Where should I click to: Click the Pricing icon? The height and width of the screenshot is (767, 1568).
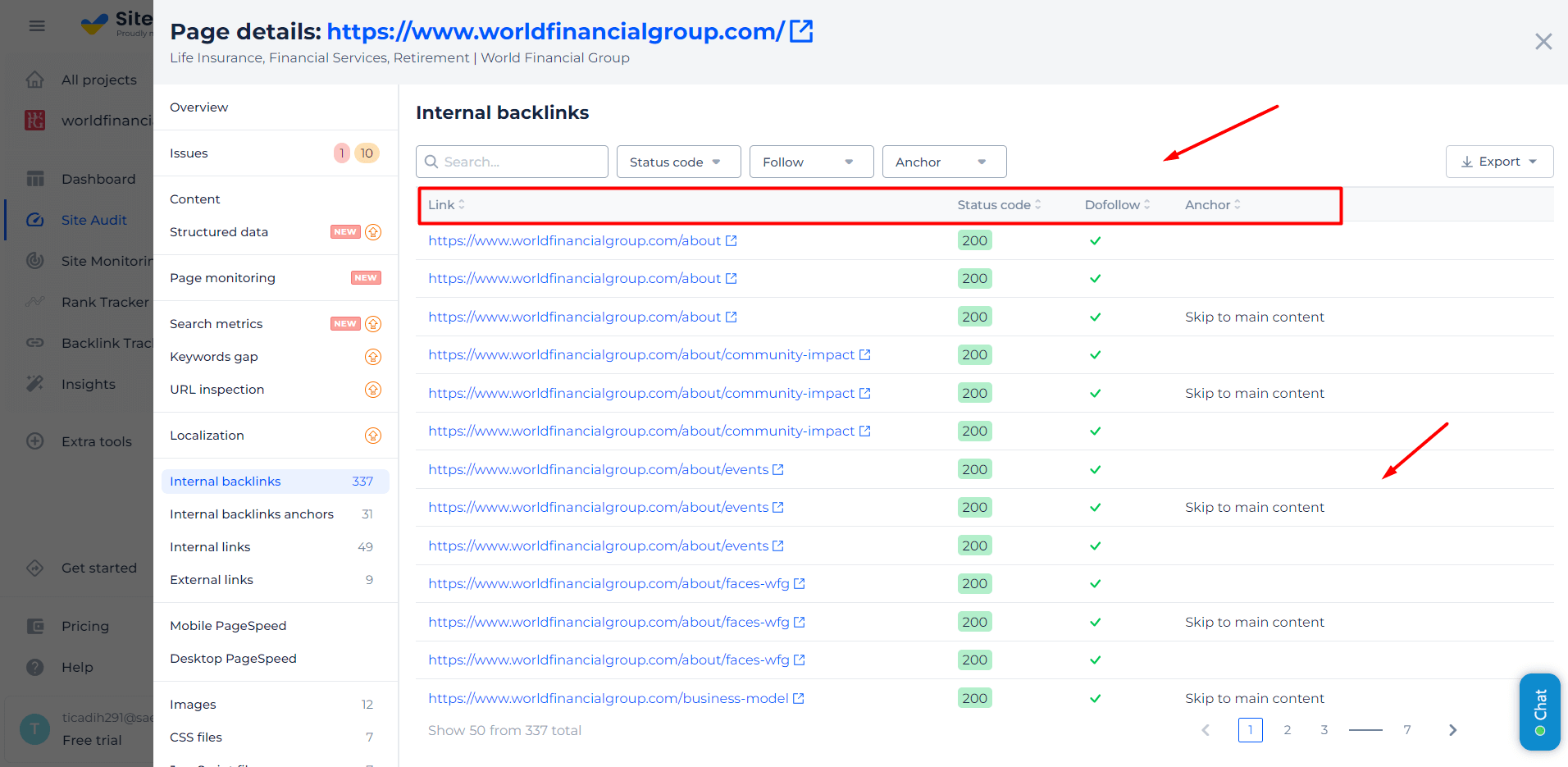(35, 626)
